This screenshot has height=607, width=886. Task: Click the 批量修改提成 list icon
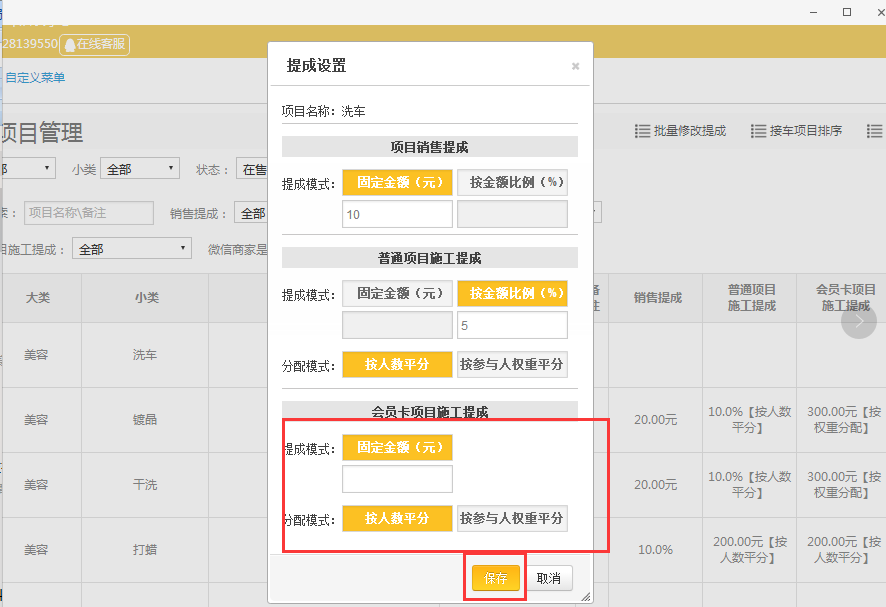click(643, 131)
